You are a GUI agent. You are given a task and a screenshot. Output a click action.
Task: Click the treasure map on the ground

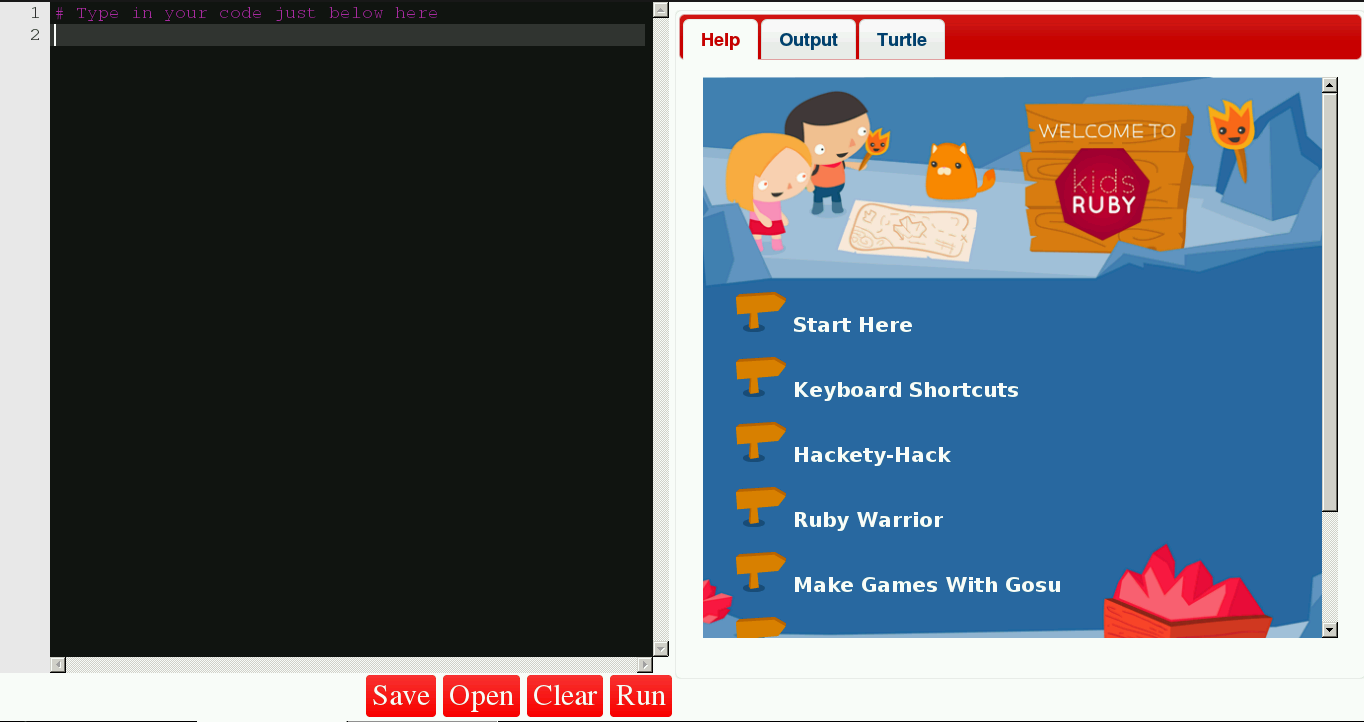(x=907, y=230)
